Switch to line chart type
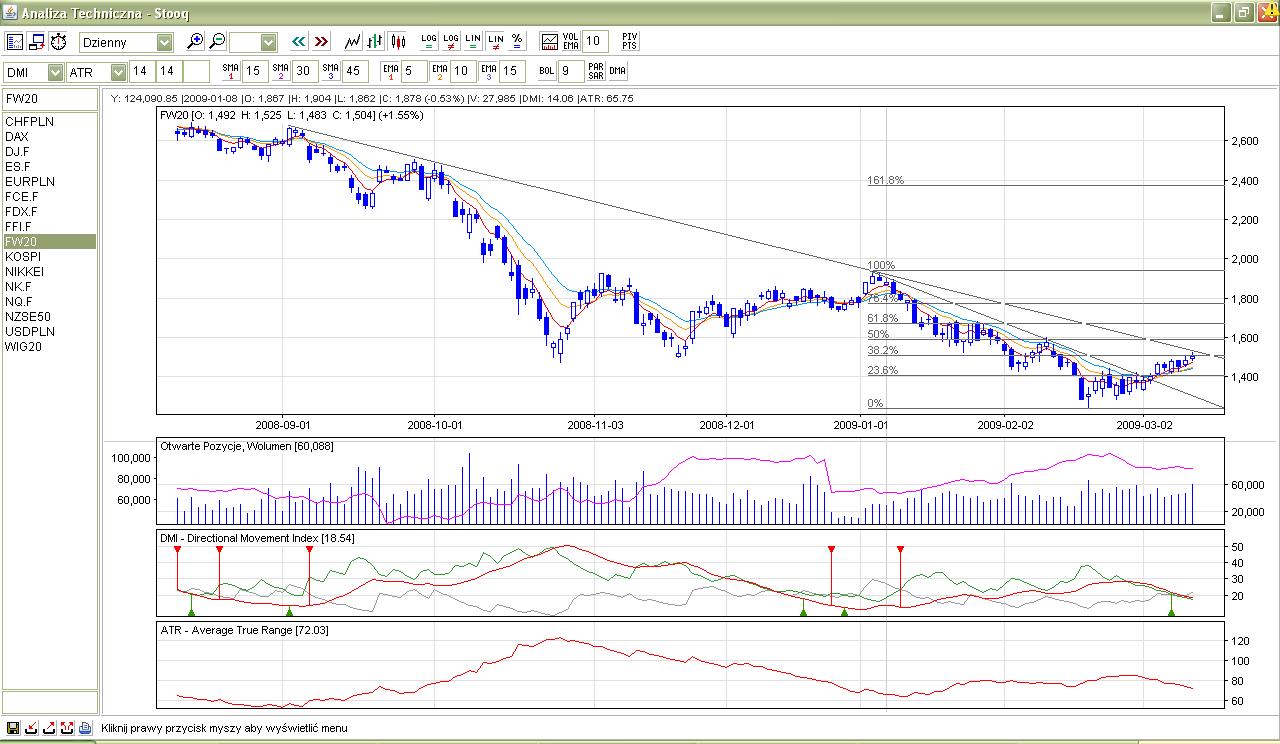The image size is (1280, 744). (353, 42)
